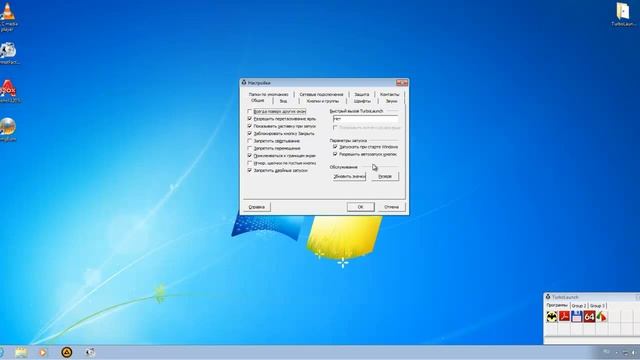This screenshot has width=640, height=360.
Task: Click the blue floppy disk launcher icon
Action: click(576, 316)
